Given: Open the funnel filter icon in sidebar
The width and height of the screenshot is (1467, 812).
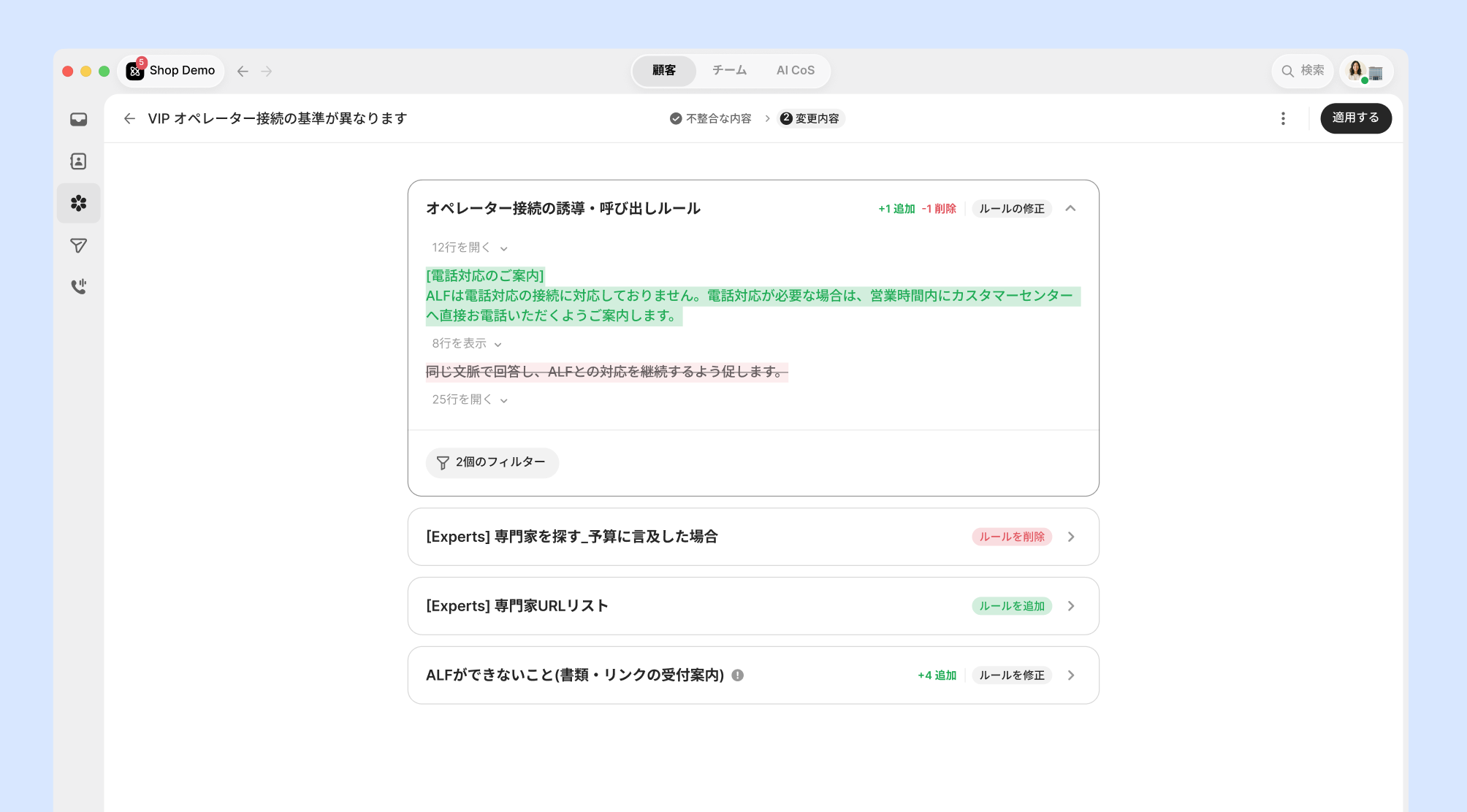Looking at the screenshot, I should click(x=79, y=245).
